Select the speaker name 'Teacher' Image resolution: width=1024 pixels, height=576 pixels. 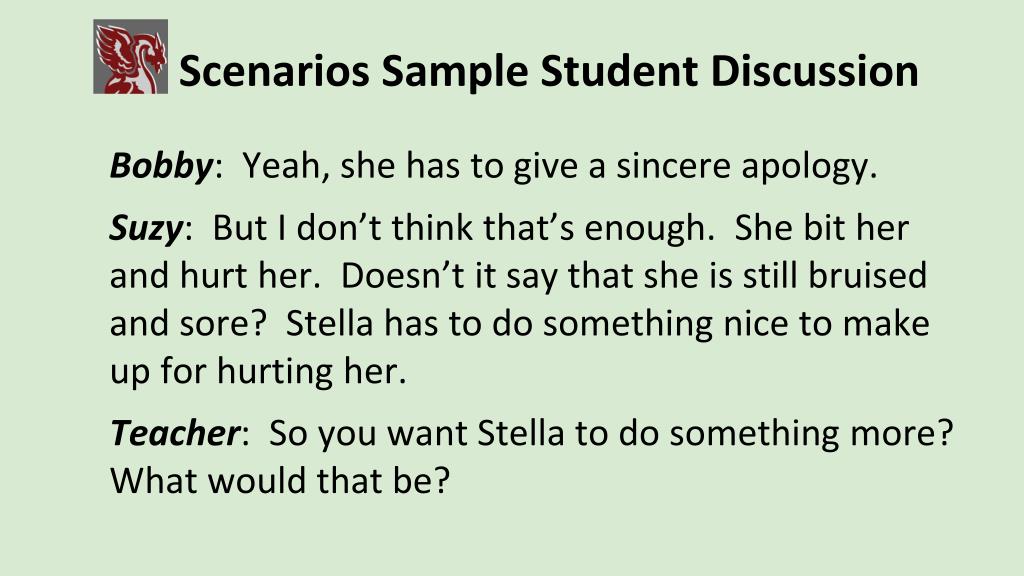pyautogui.click(x=175, y=432)
